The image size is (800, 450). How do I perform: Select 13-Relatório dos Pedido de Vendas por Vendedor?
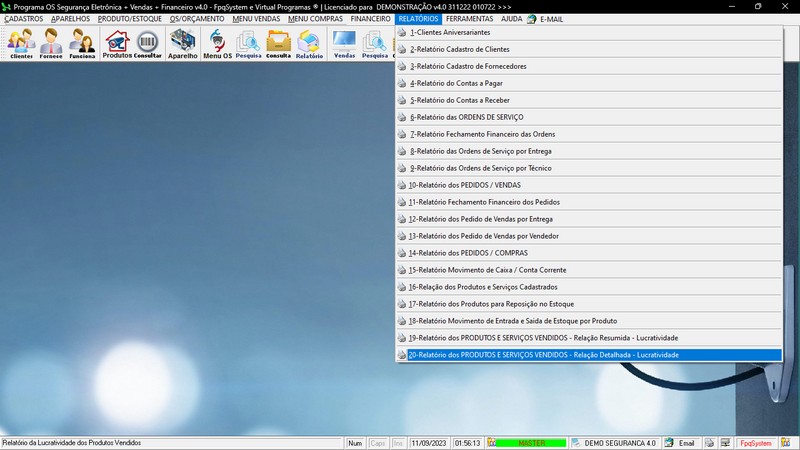(x=589, y=236)
